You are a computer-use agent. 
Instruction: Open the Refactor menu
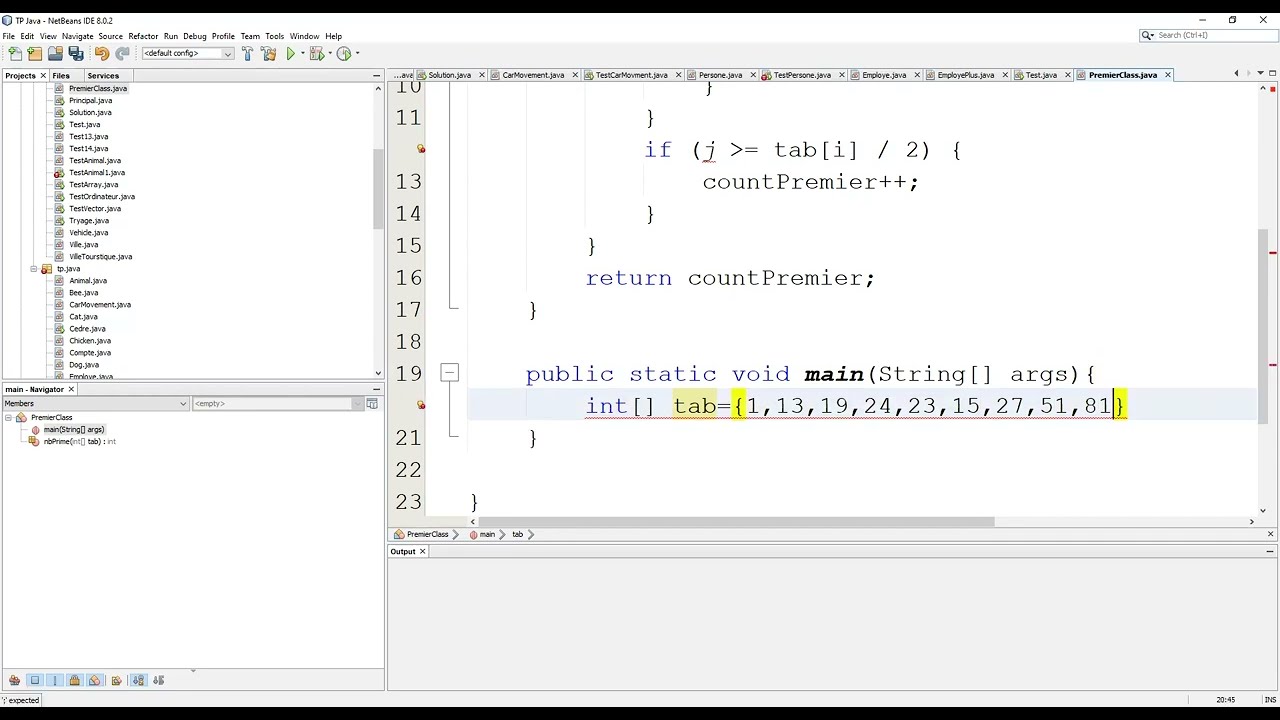point(143,36)
